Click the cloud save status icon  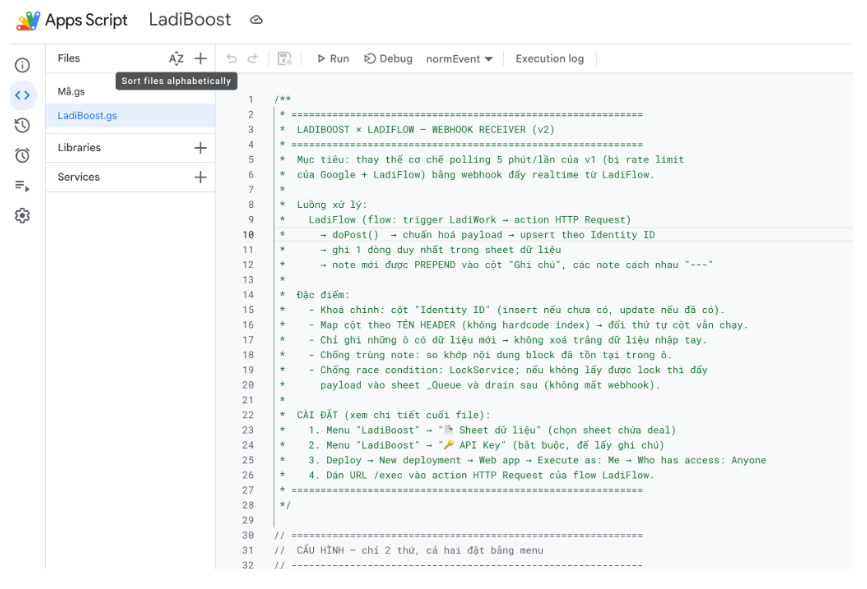256,20
